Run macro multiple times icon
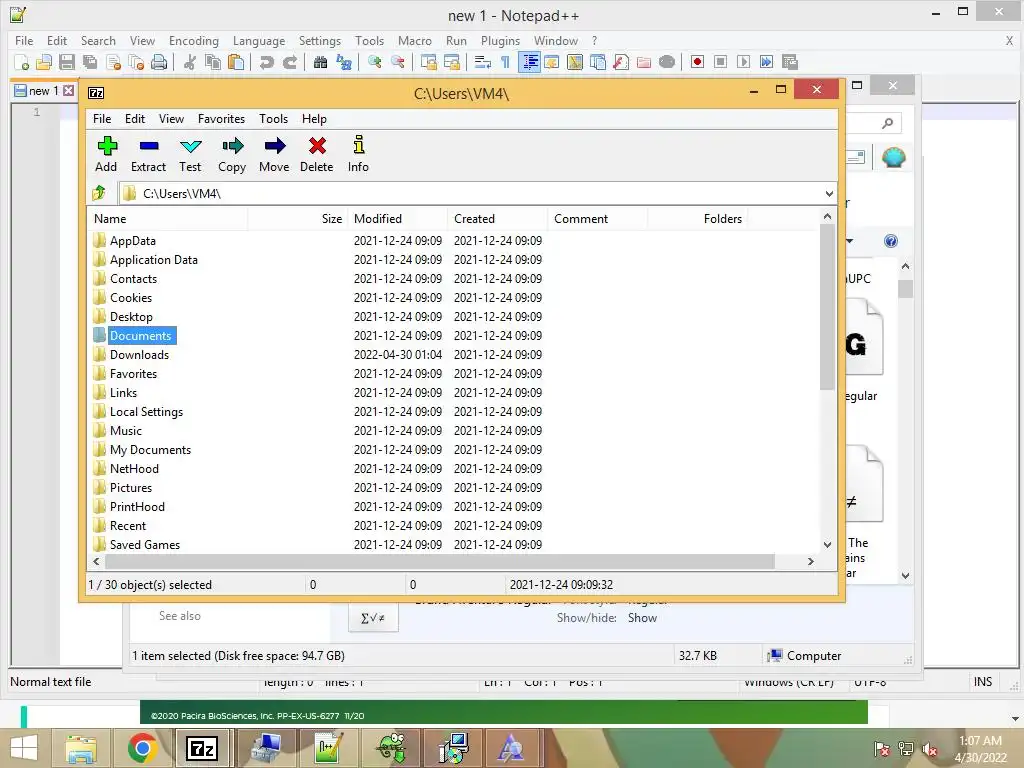 tap(766, 62)
